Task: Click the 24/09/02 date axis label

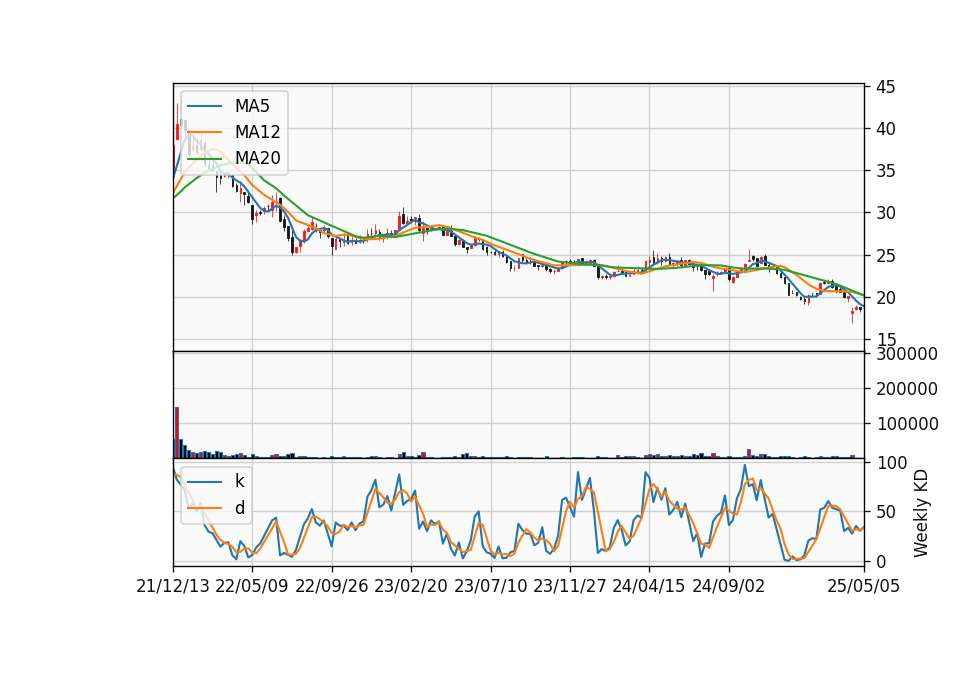Action: coord(729,586)
